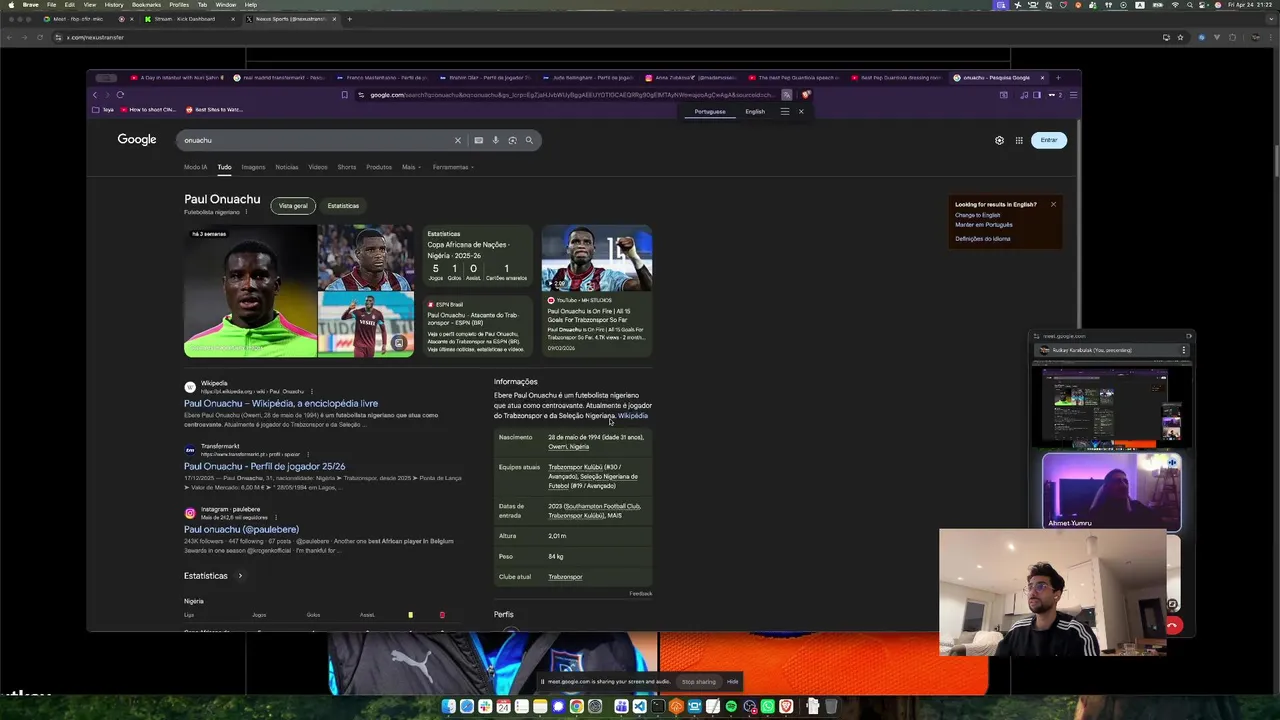Screen dimensions: 1280x720
Task: Open Visual Studio Code in the Dock
Action: (639, 707)
